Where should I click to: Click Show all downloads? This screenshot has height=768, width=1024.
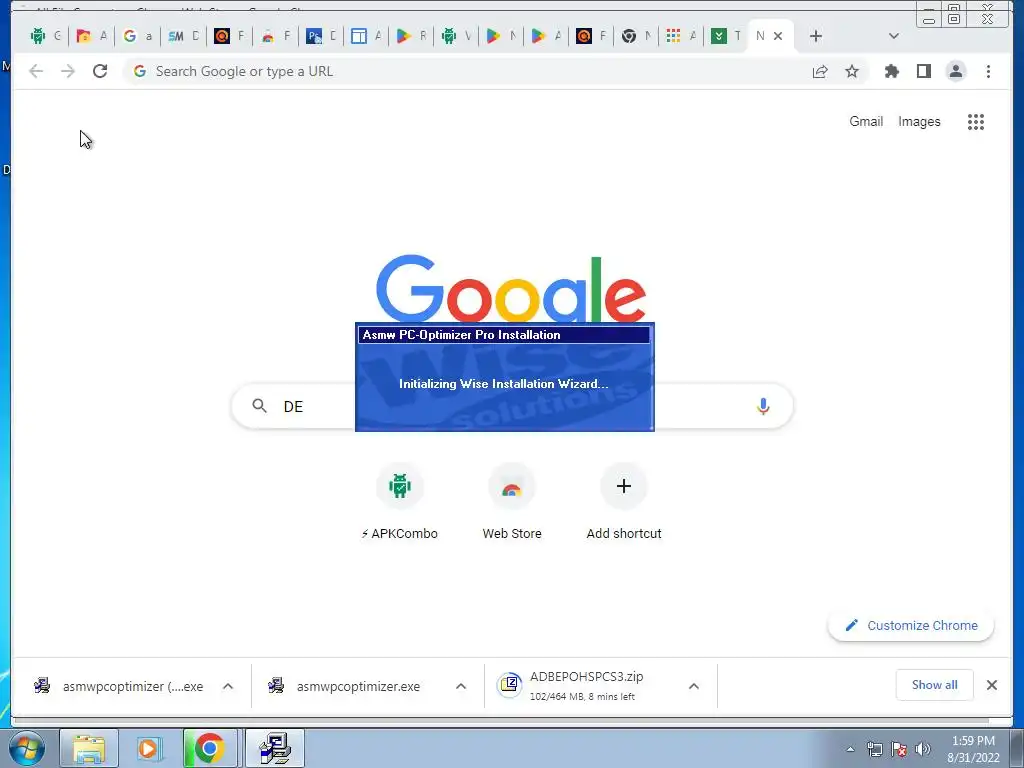pos(935,685)
